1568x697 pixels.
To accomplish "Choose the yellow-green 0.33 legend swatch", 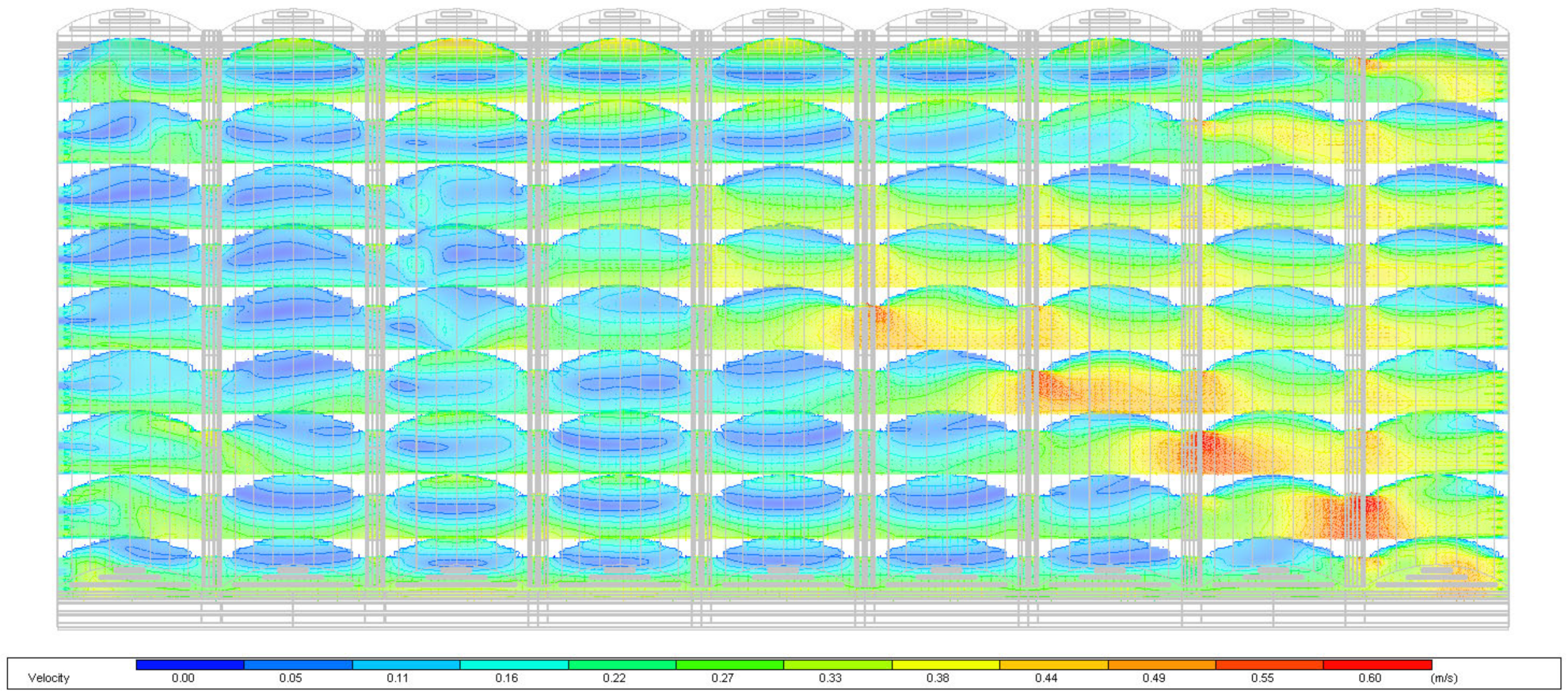I will click(x=838, y=665).
